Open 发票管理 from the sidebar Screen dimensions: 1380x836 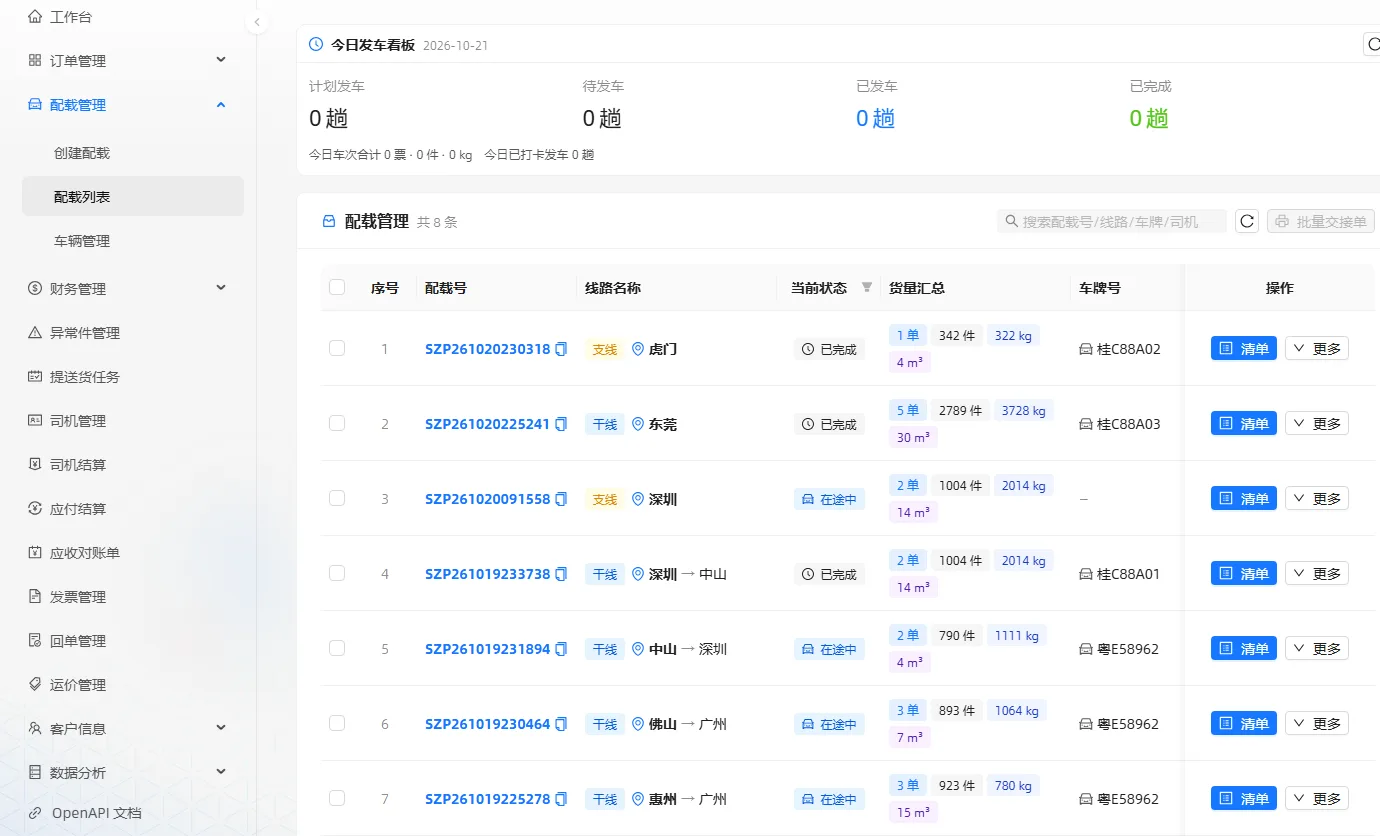click(132, 597)
